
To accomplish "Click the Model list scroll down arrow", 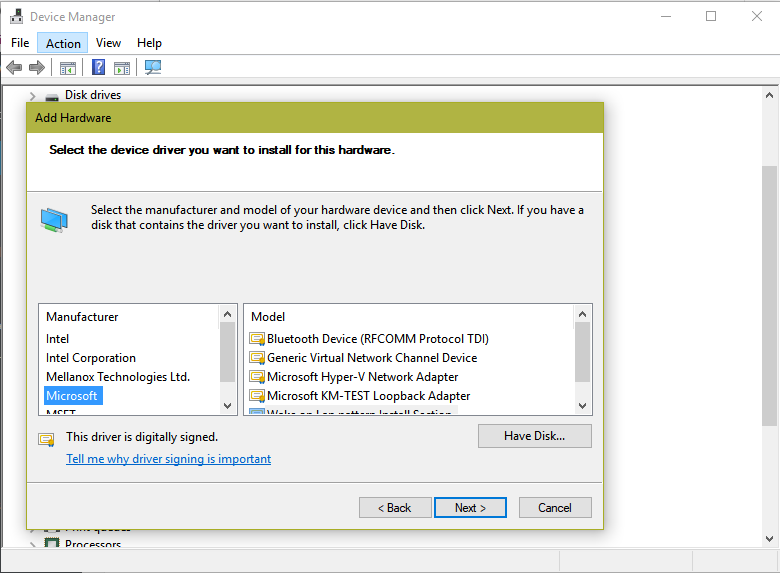I will click(x=583, y=405).
